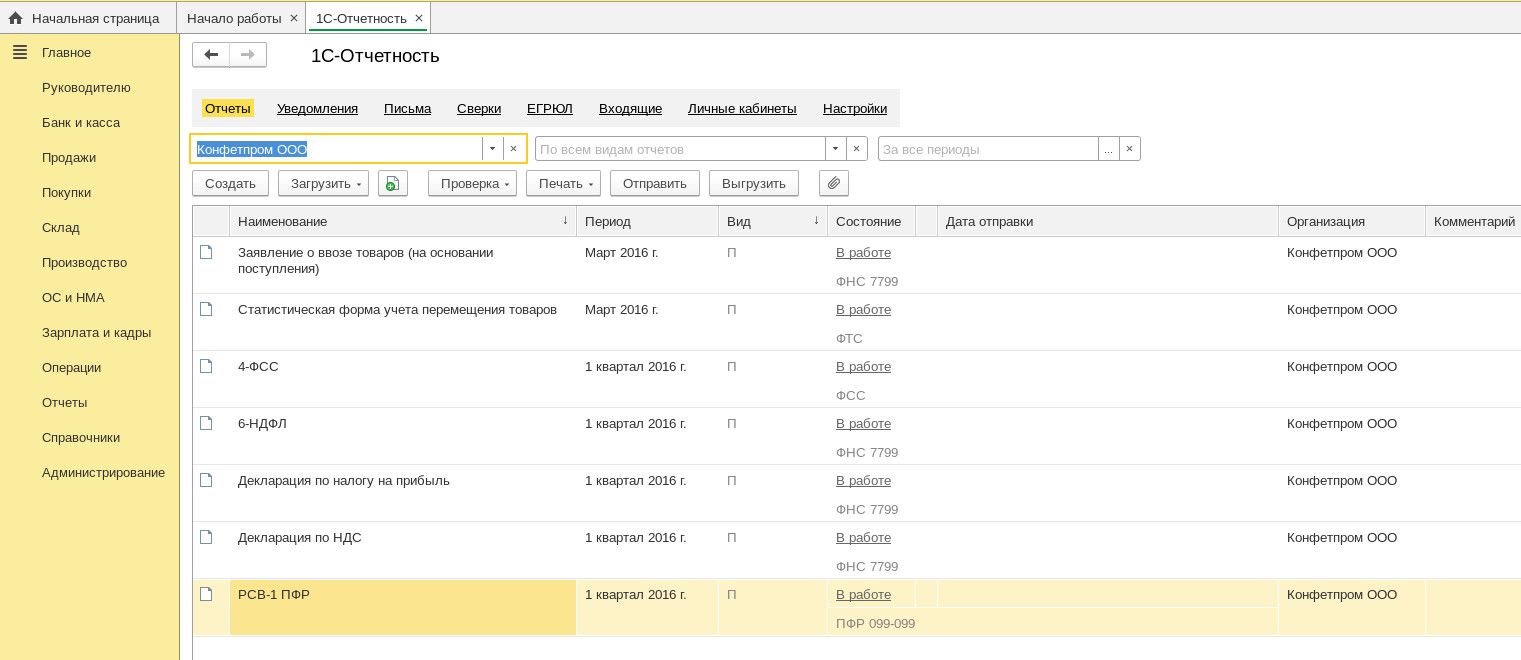Viewport: 1521px width, 660px height.
Task: Open the Отчеты sidebar section
Action: 64,402
